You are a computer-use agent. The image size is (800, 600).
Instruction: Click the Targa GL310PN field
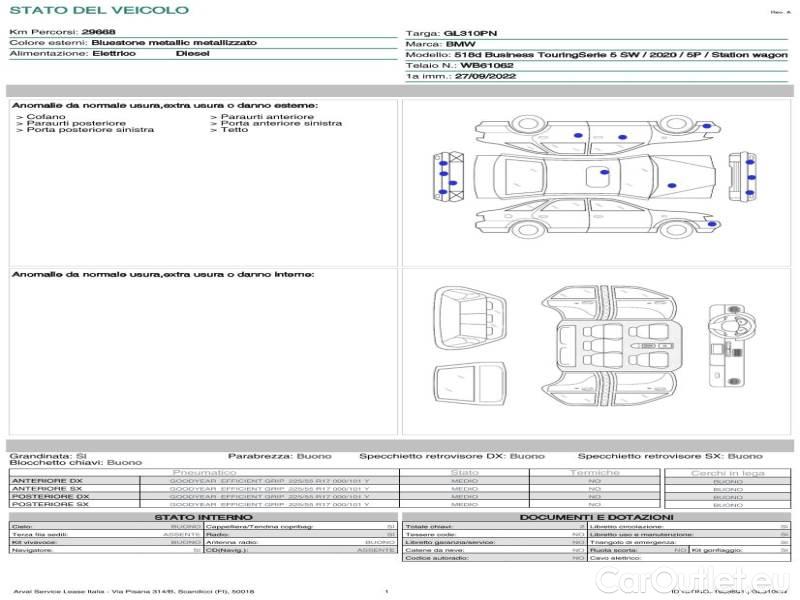[451, 32]
